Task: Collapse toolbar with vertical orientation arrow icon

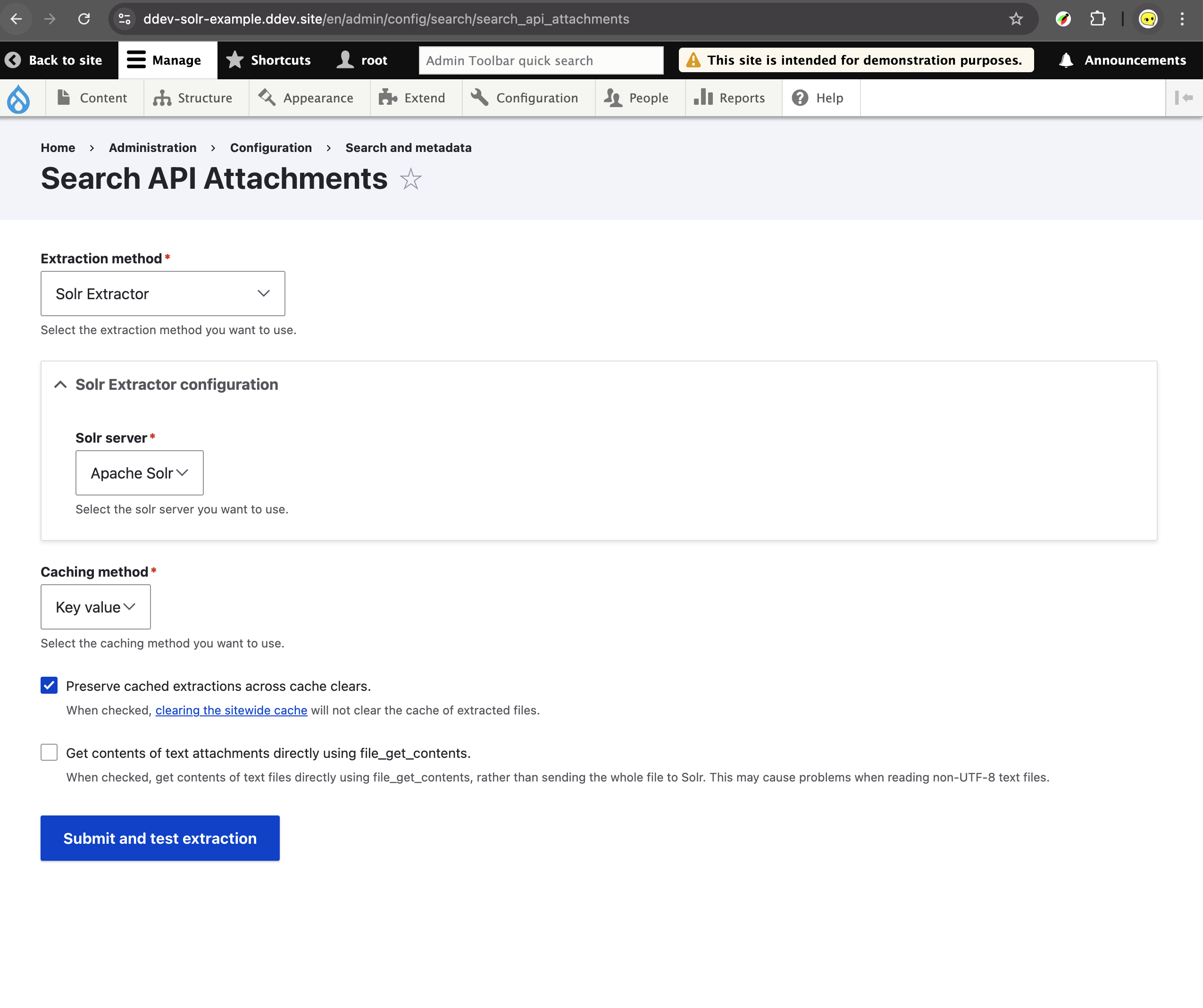Action: [x=1184, y=98]
